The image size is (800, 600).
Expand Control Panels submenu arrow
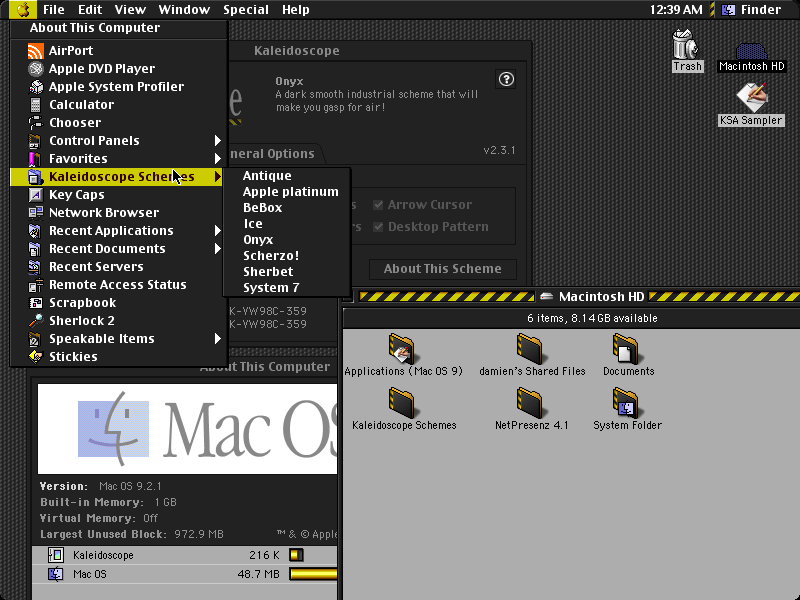coord(218,140)
